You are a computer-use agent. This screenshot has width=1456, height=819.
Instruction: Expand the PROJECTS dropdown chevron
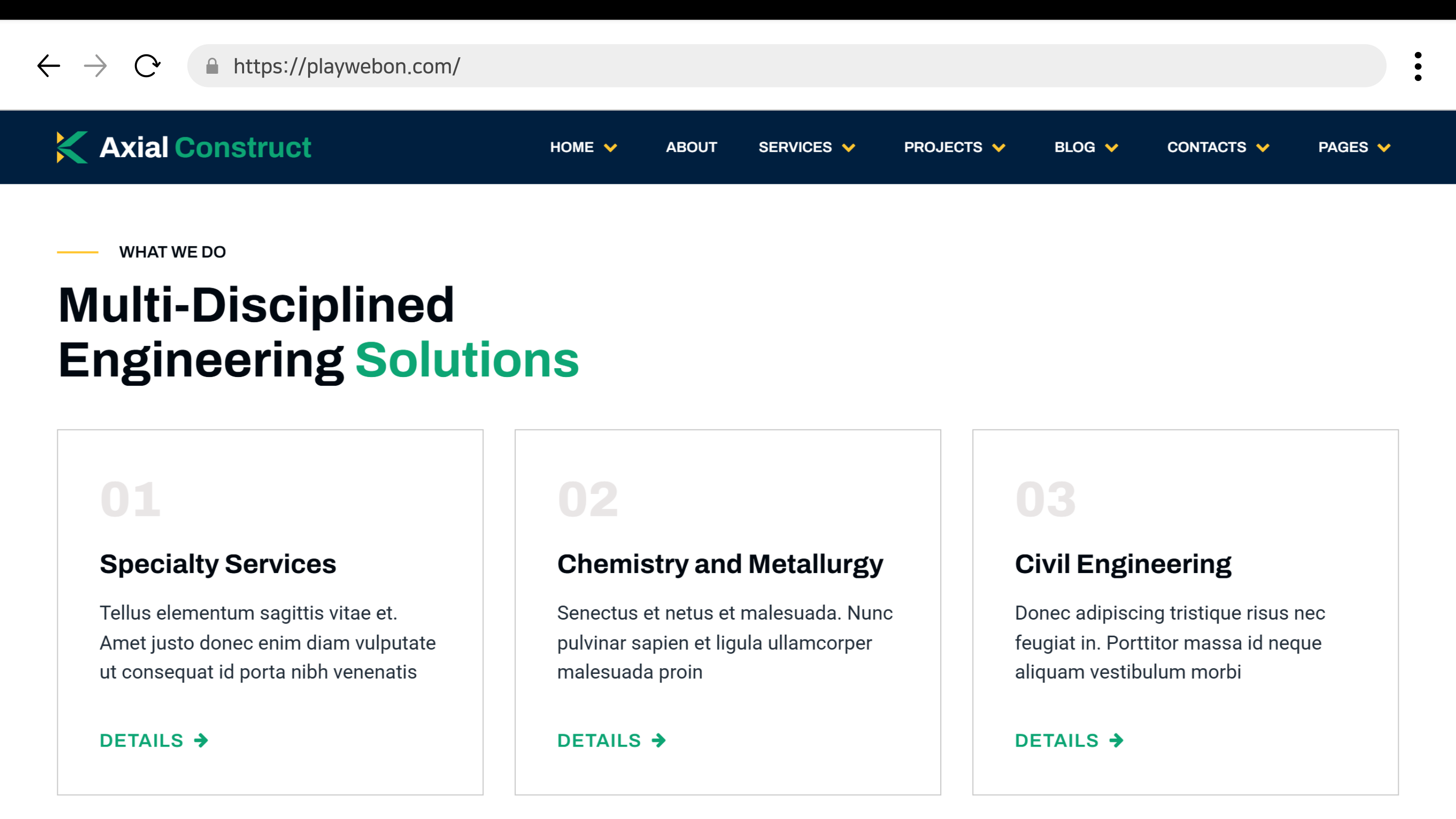click(x=999, y=148)
